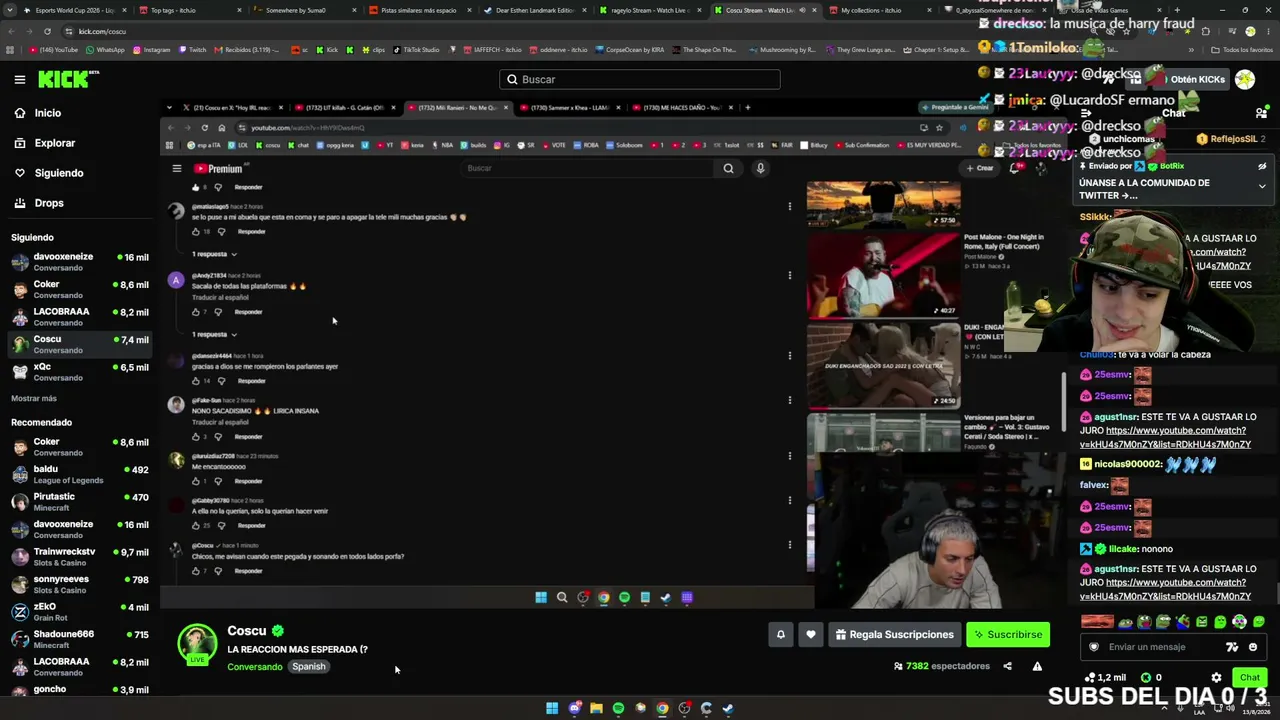
Task: Open Post Malone concert video thumbnail
Action: click(x=884, y=276)
